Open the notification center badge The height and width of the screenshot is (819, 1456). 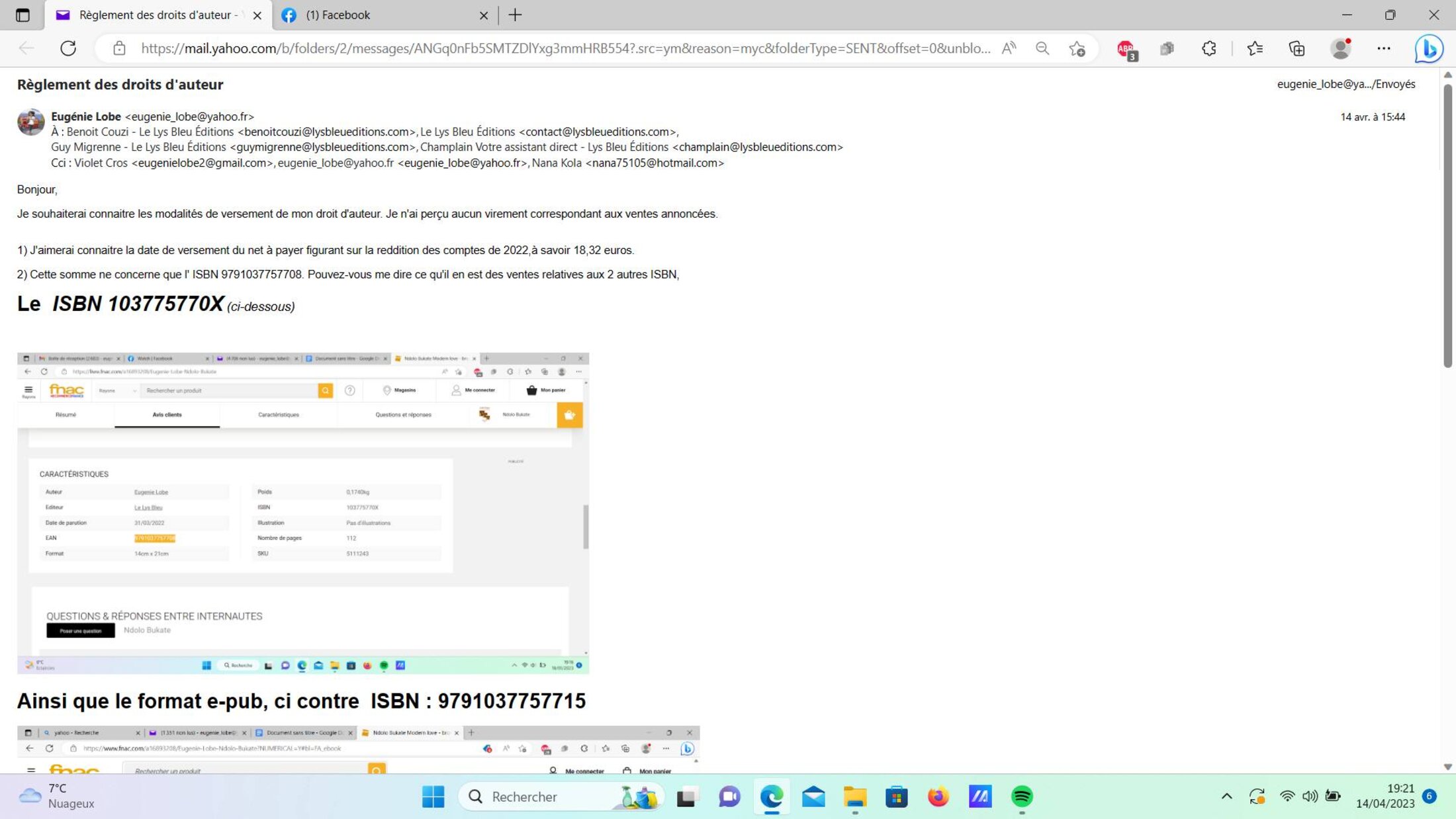pyautogui.click(x=1430, y=796)
